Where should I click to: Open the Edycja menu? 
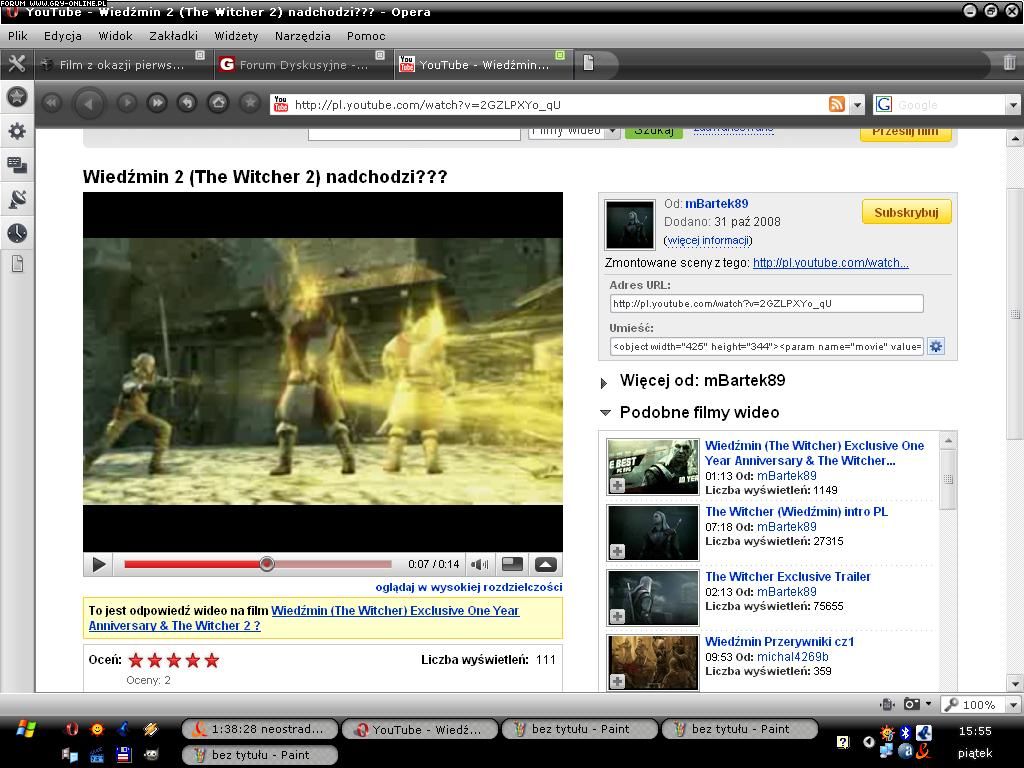63,36
